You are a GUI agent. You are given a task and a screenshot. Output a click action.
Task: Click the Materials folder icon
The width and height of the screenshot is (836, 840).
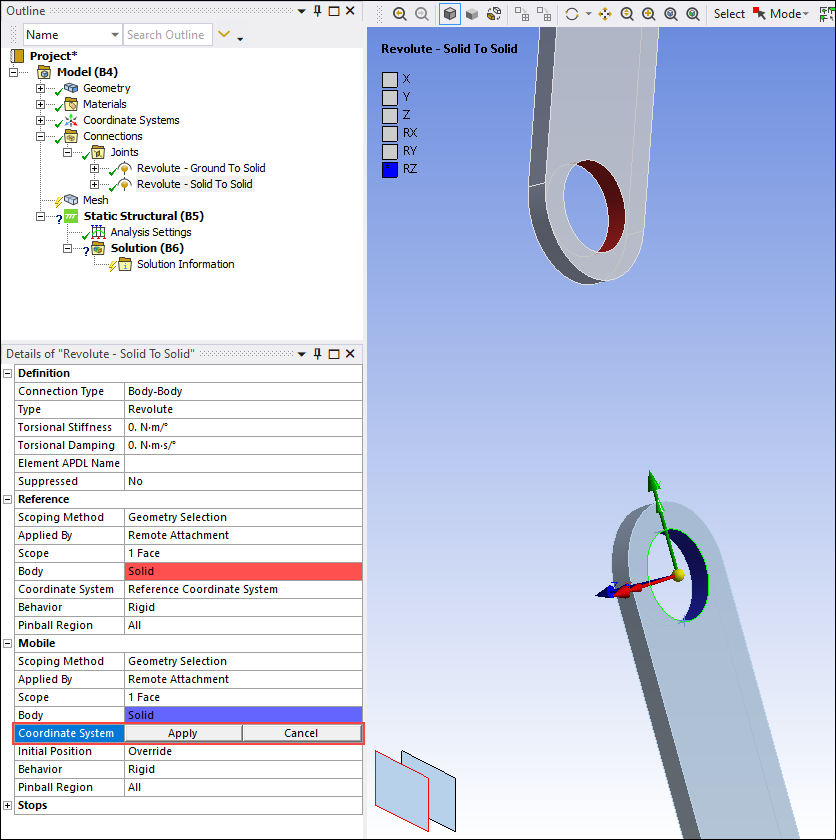pyautogui.click(x=71, y=103)
